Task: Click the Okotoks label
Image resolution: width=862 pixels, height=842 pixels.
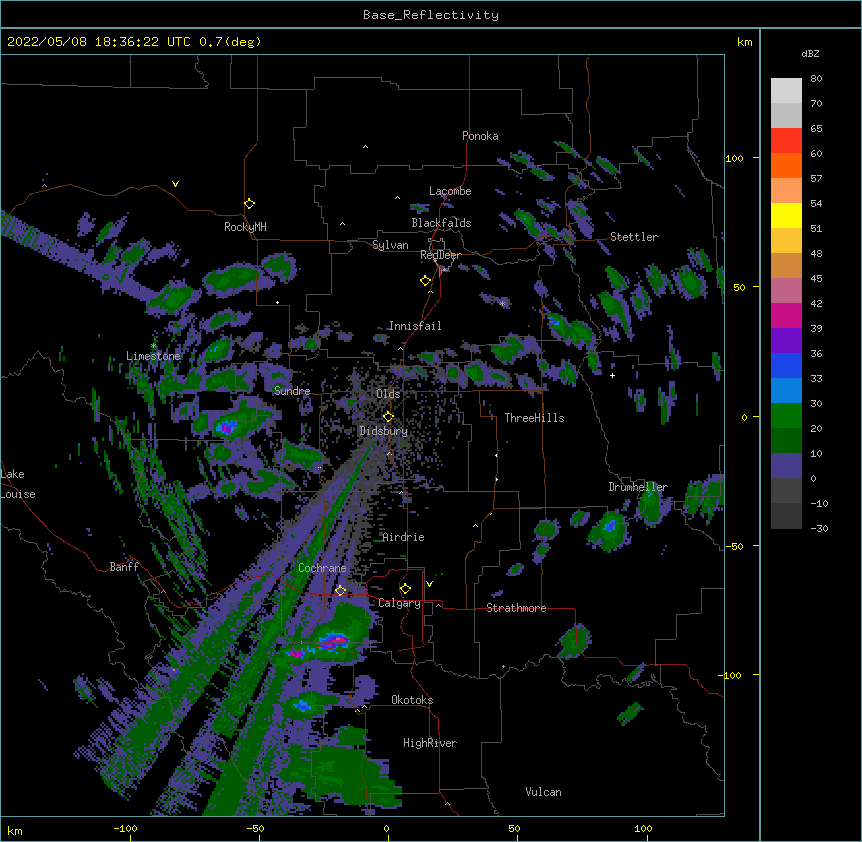Action: click(x=412, y=700)
